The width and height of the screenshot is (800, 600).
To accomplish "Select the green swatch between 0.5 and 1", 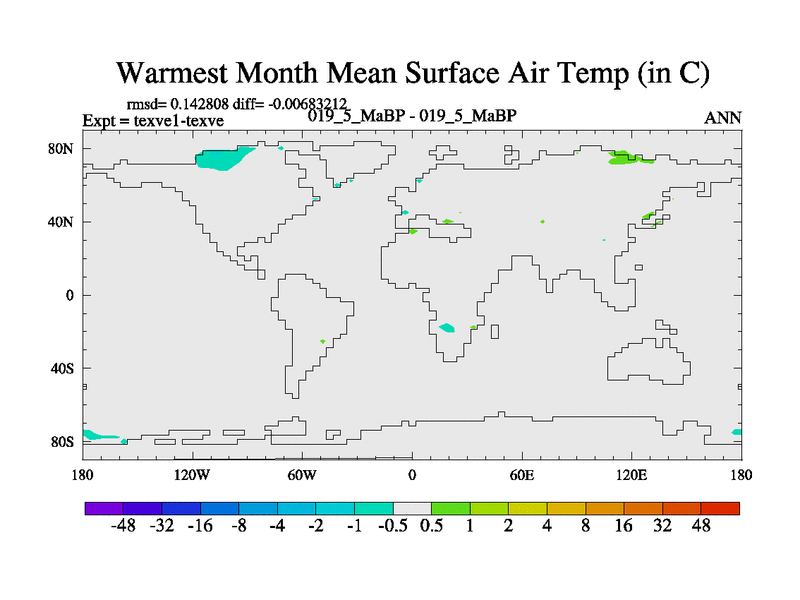I will pyautogui.click(x=451, y=508).
